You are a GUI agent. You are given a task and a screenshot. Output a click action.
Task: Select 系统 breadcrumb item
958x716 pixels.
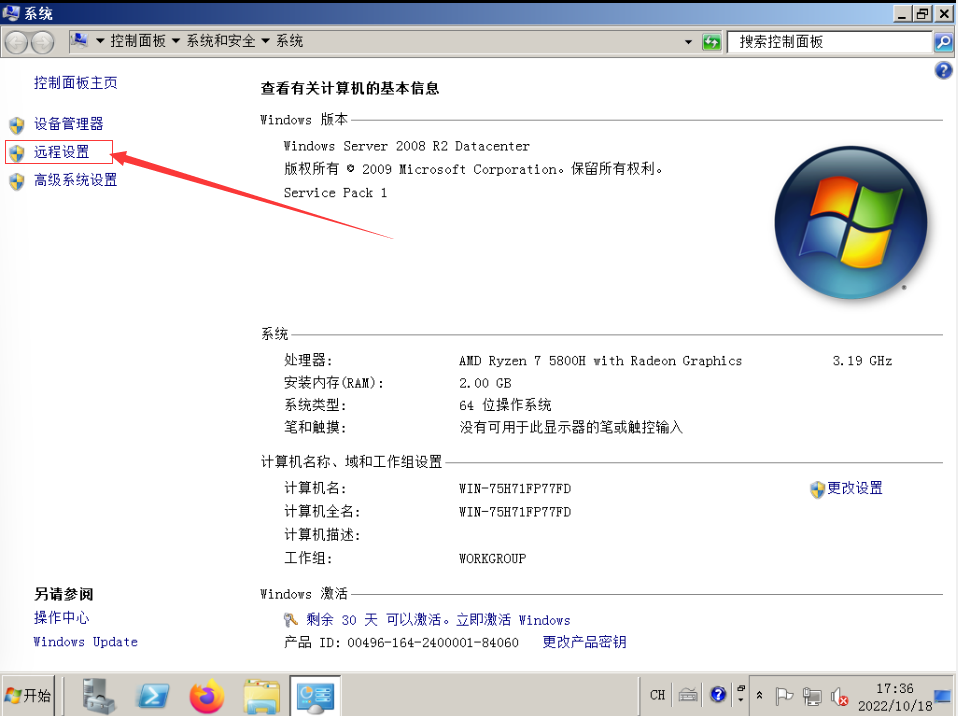tap(289, 41)
